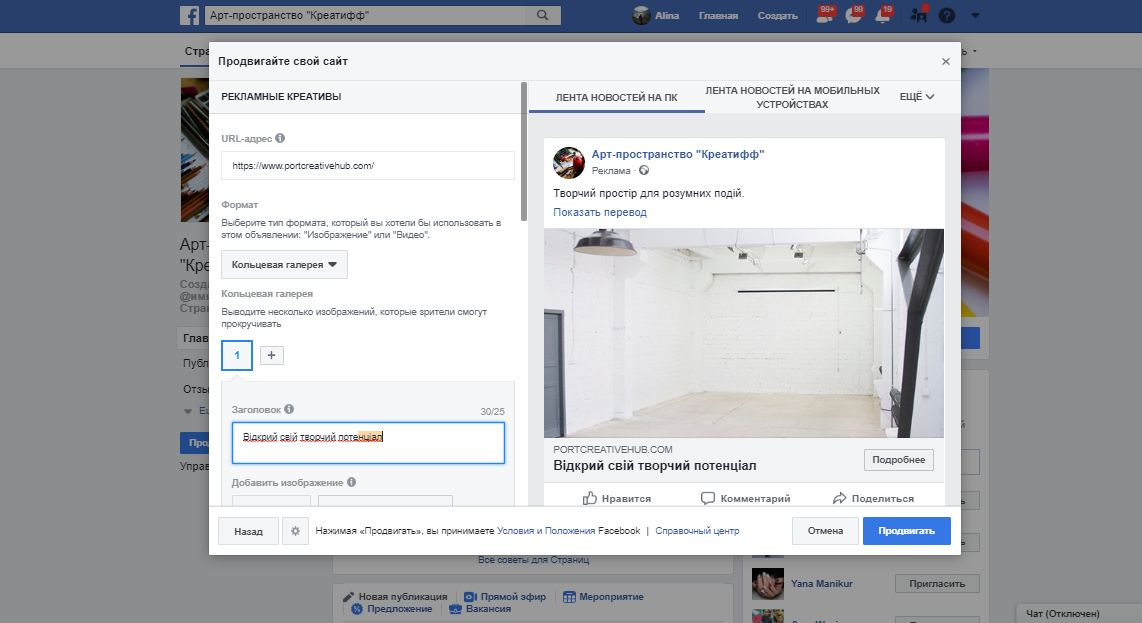
Task: Click info icon next to Добавить изображение
Action: pos(351,482)
